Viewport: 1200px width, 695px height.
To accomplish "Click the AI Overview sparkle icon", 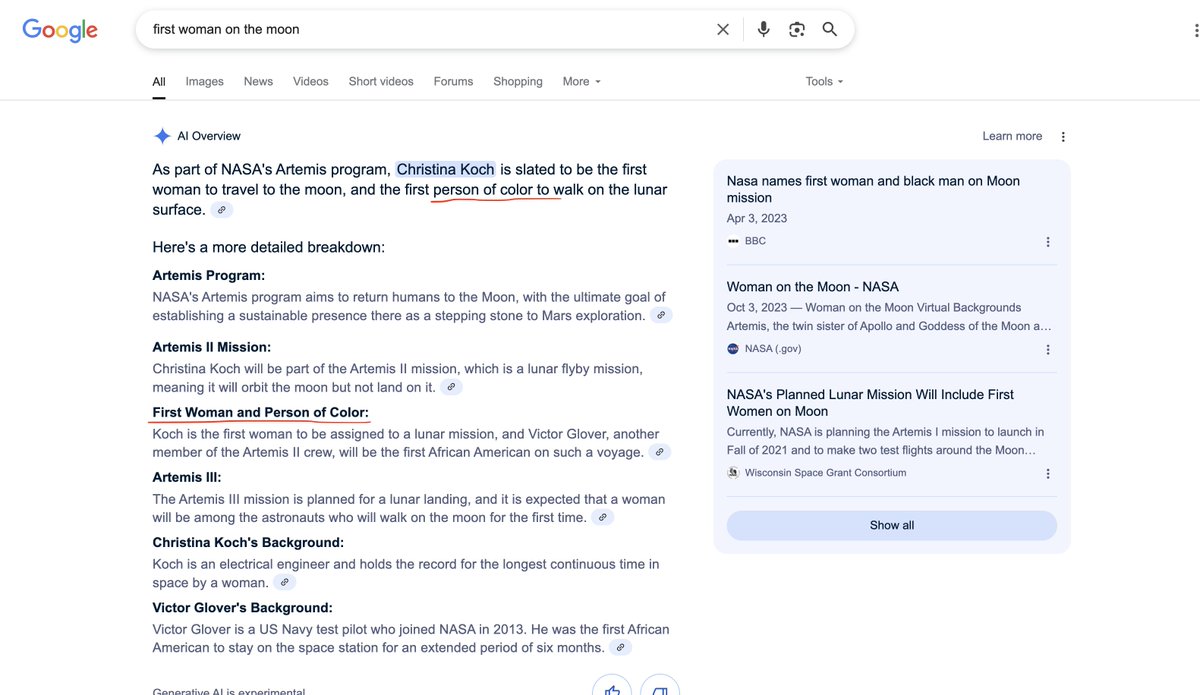I will coord(162,136).
